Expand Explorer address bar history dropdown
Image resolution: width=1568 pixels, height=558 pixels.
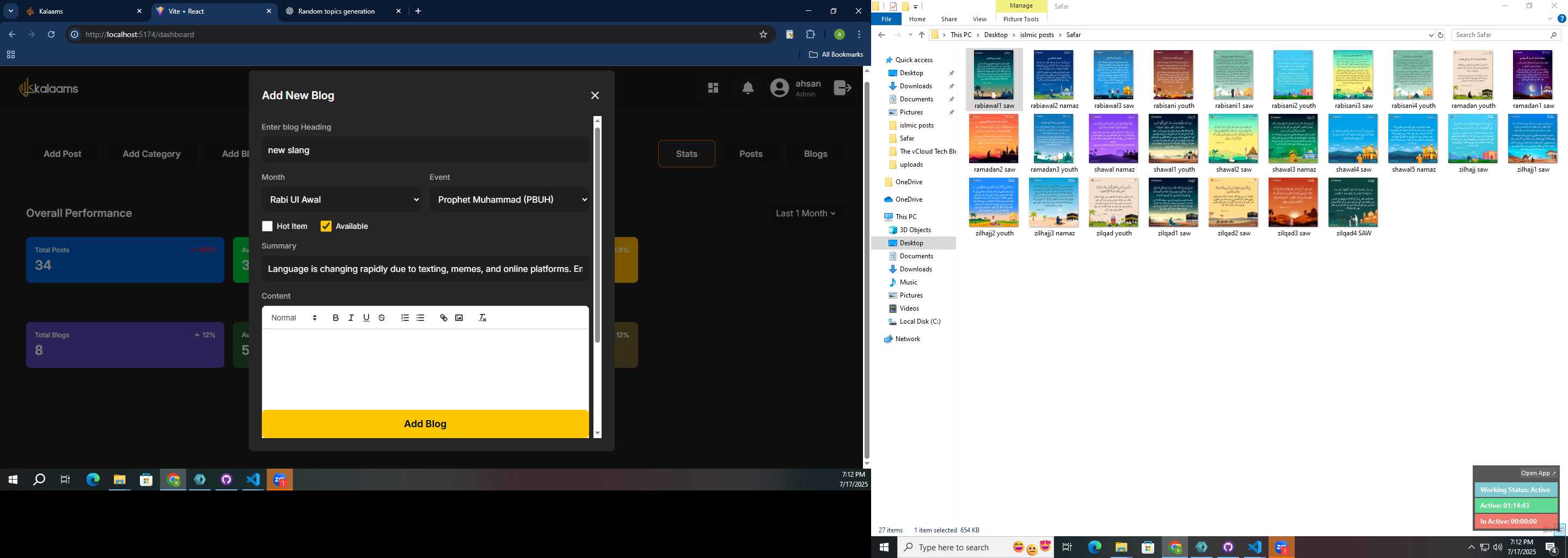pyautogui.click(x=1430, y=35)
